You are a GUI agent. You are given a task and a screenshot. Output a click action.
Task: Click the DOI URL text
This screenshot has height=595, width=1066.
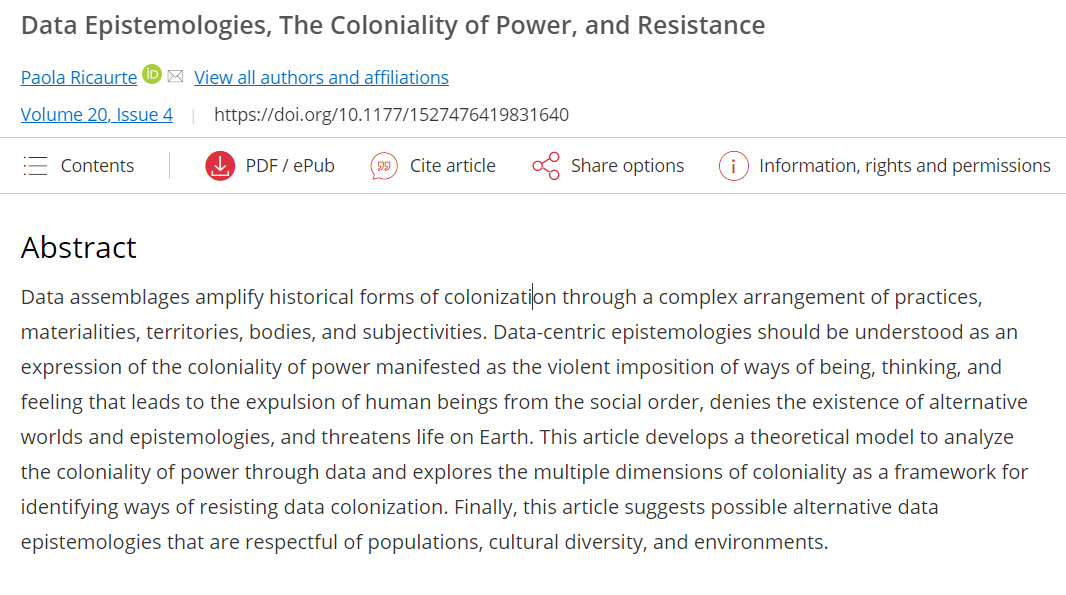tap(391, 115)
